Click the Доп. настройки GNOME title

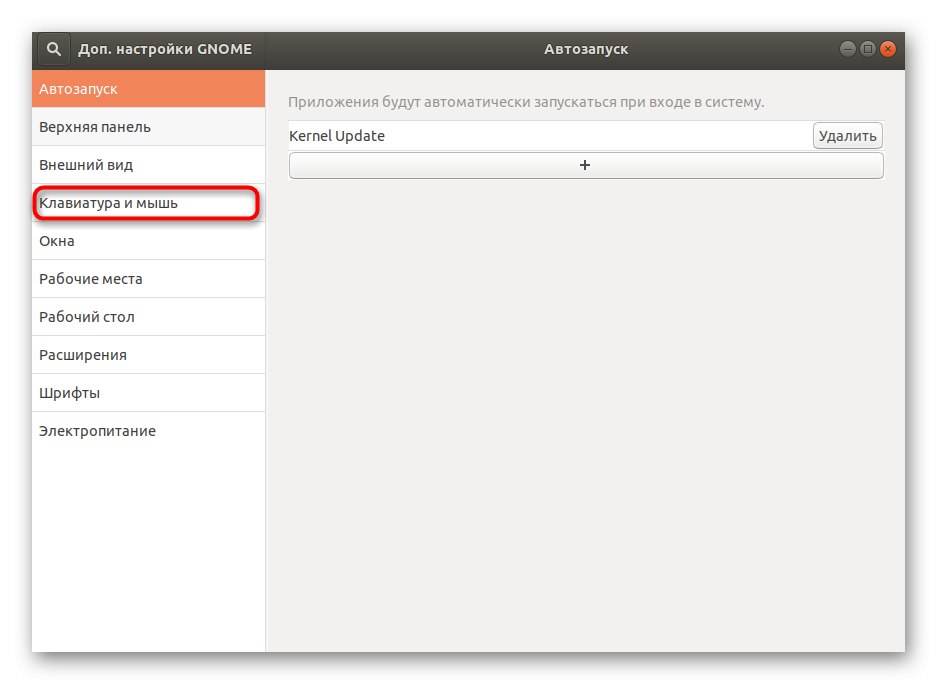point(165,49)
